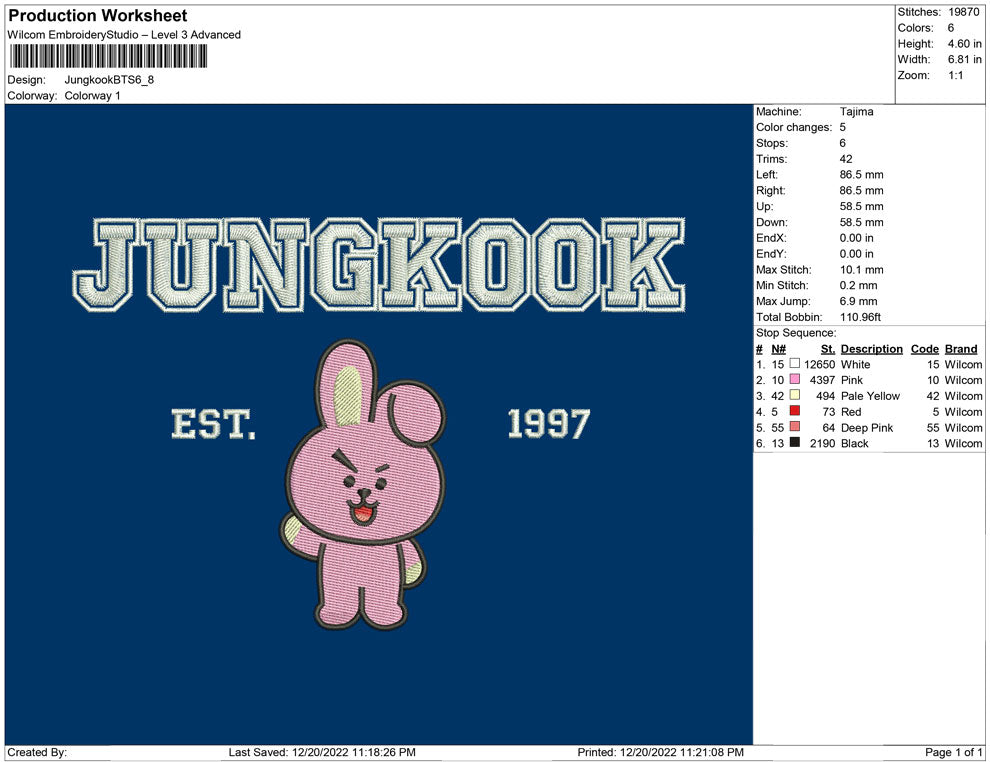Viewport: 990px width, 762px height.
Task: Click the Max Stitch value '10.1 mm'
Action: (x=862, y=270)
